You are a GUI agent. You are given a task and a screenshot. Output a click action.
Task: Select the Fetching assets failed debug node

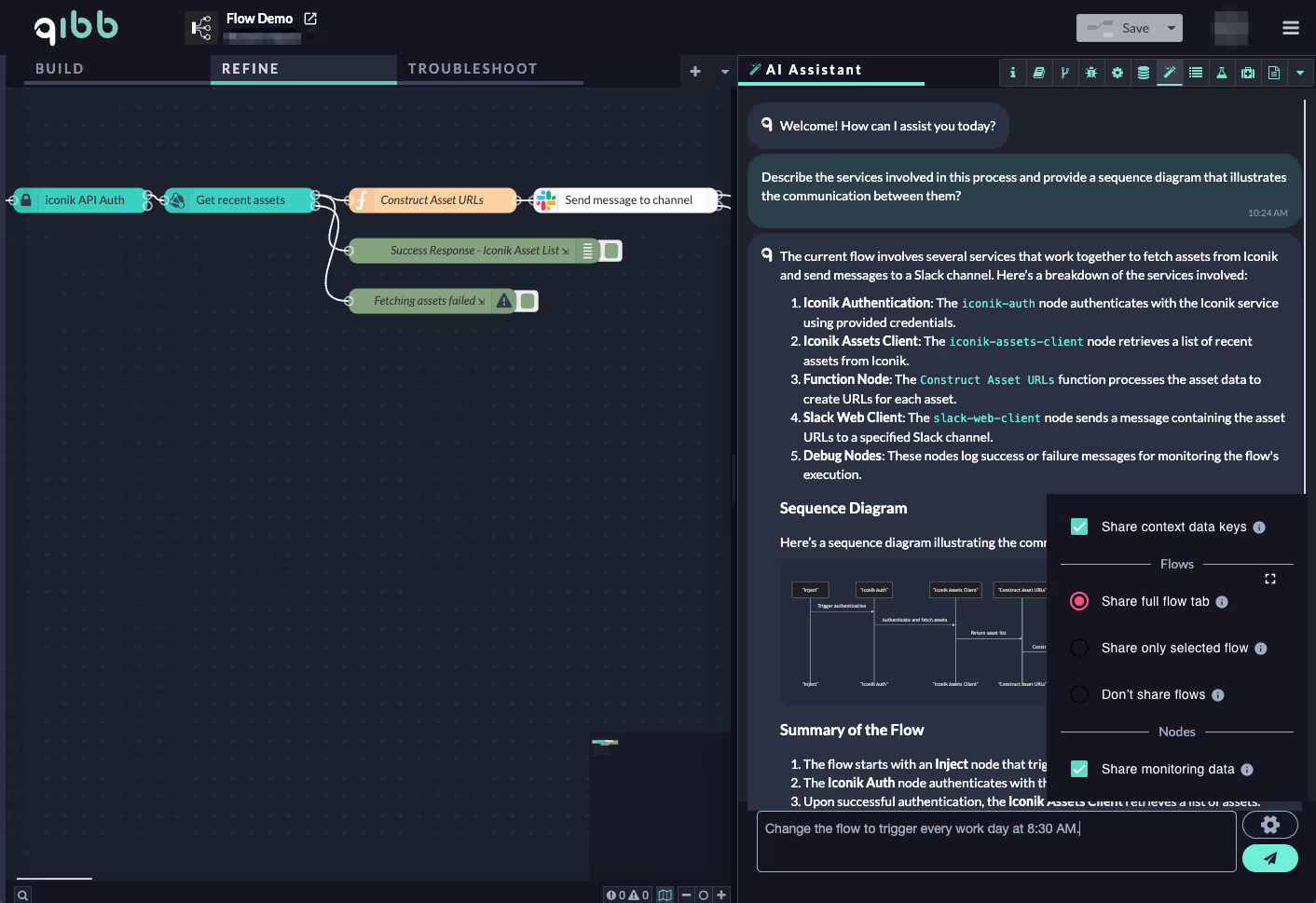(431, 301)
